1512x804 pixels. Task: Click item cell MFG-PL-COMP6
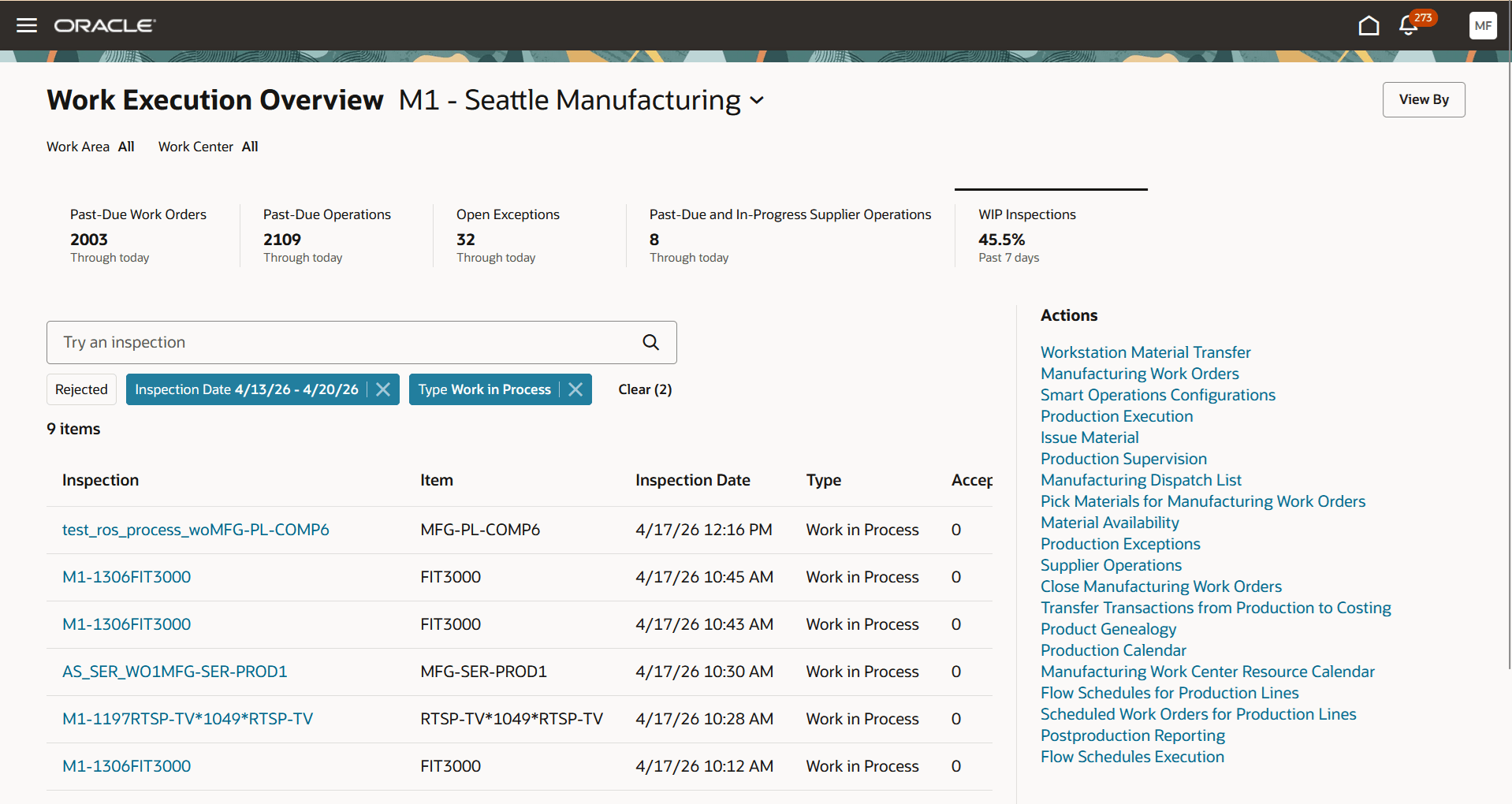480,530
